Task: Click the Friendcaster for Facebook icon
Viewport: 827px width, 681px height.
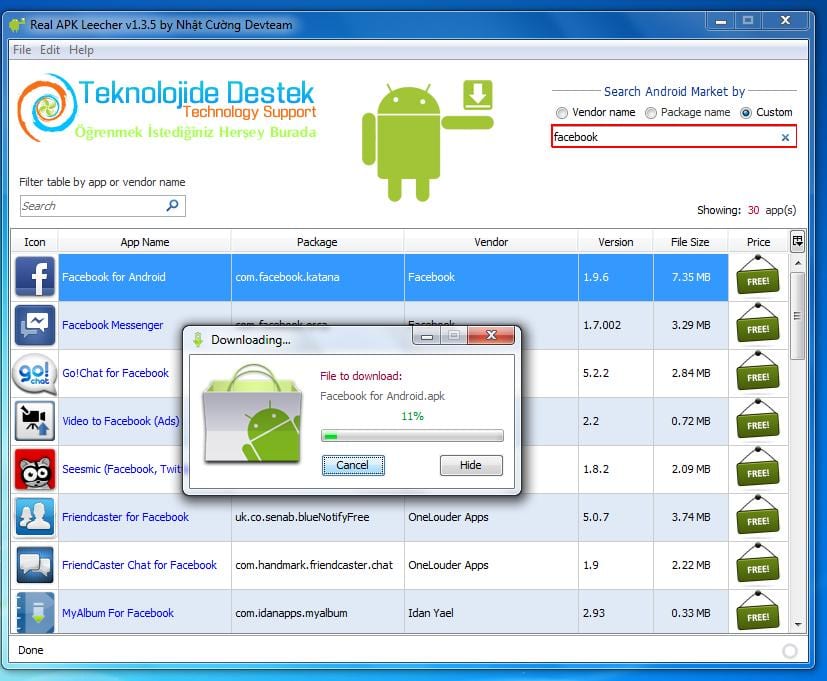Action: [x=35, y=517]
